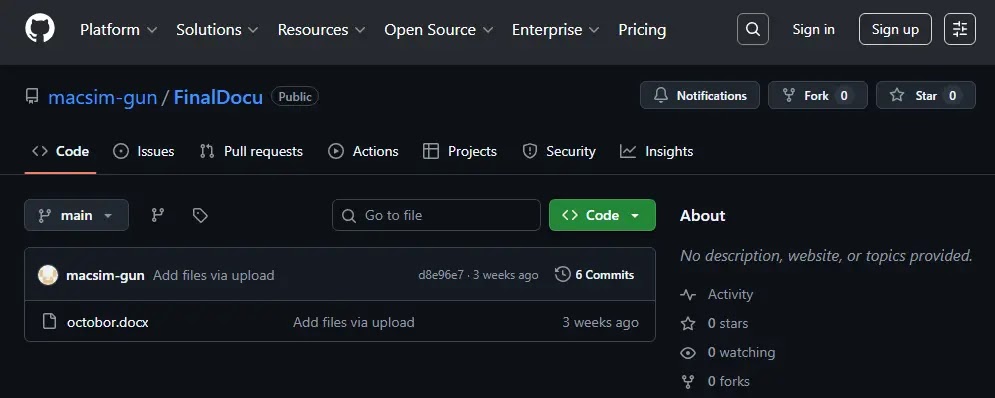Expand the Solutions menu
Screen dimensions: 995x398
click(217, 30)
